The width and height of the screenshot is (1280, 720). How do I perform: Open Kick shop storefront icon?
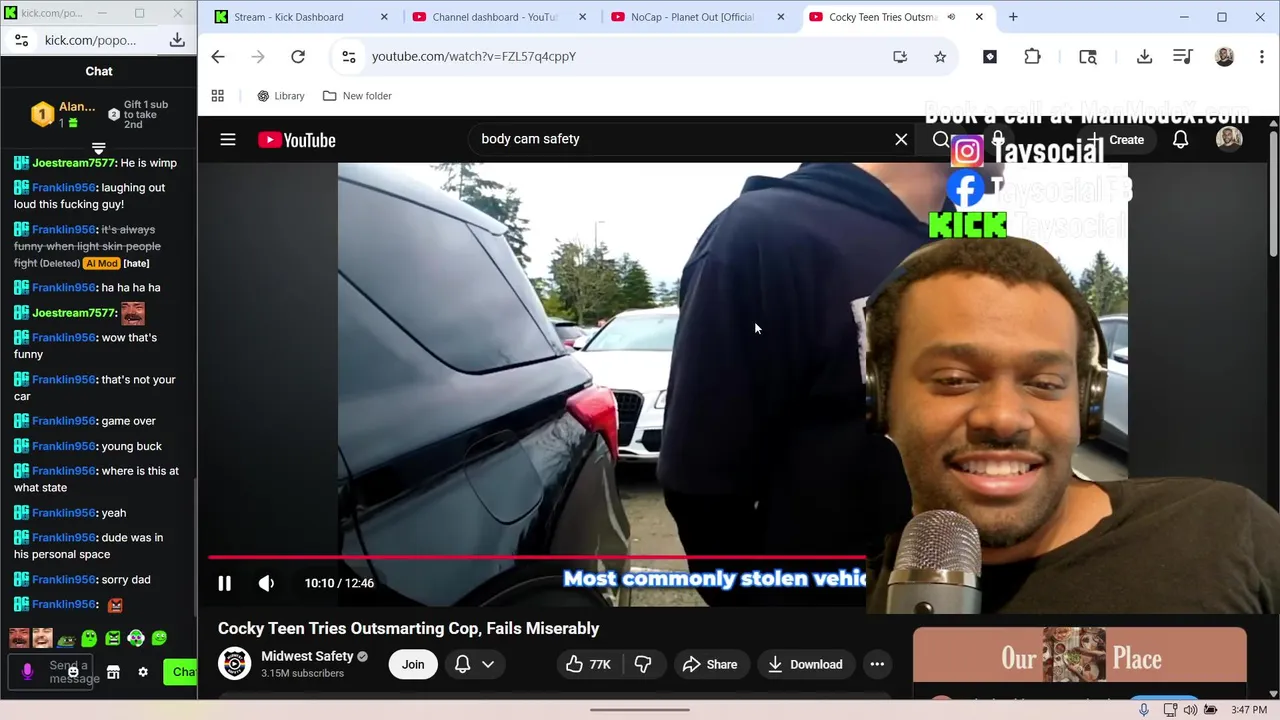[x=113, y=672]
